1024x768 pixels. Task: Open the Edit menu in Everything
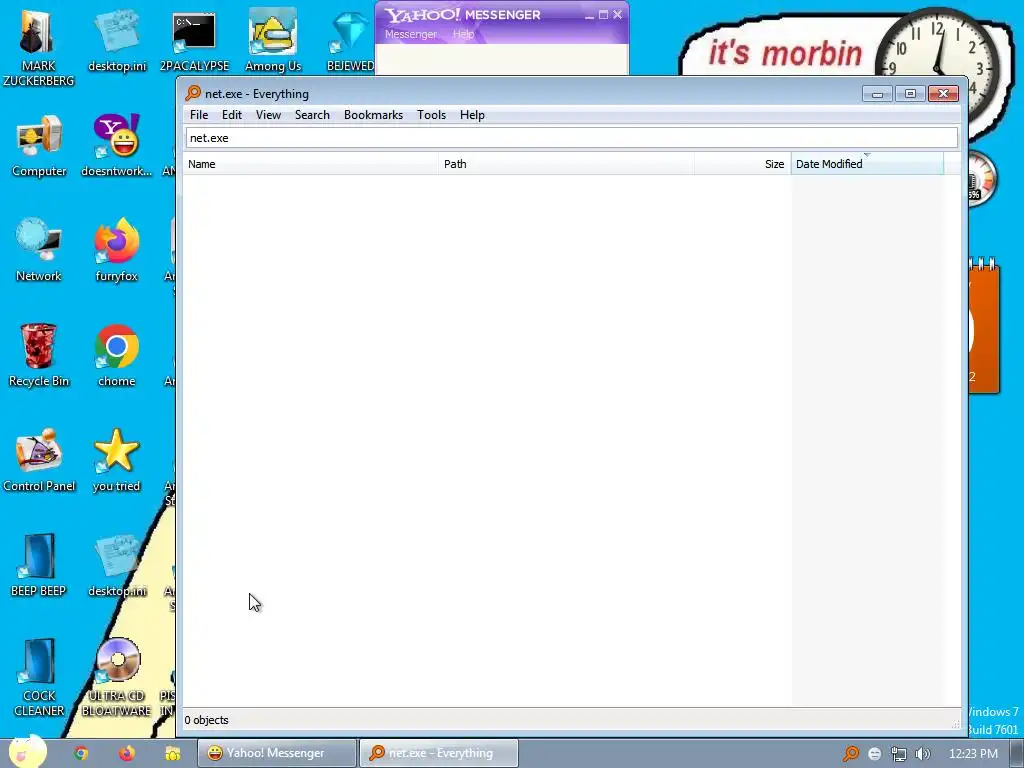click(x=231, y=115)
